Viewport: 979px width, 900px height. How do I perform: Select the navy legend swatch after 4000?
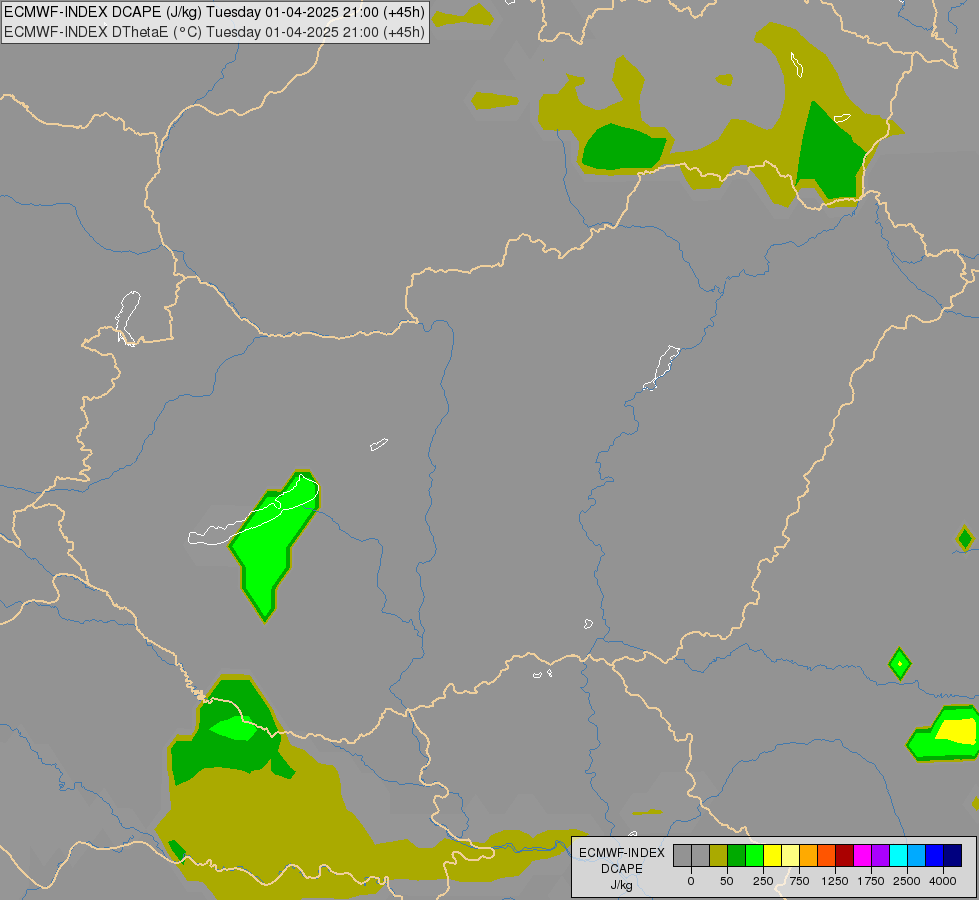[x=953, y=855]
